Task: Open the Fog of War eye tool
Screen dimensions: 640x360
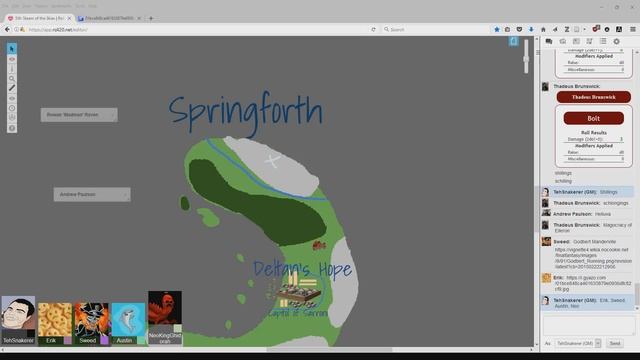Action: coord(12,98)
